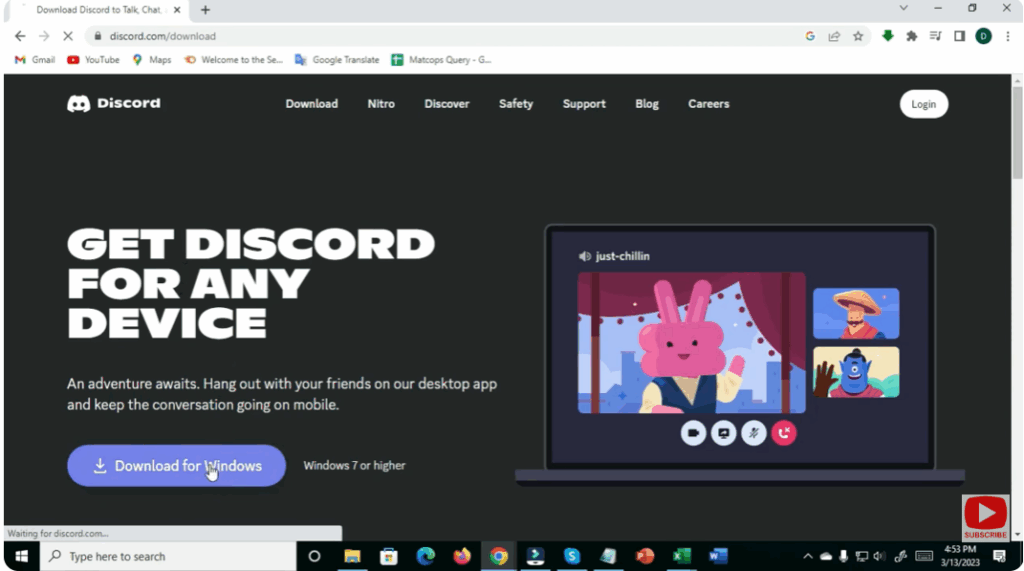The width and height of the screenshot is (1024, 571).
Task: Click the volume speaker tray icon
Action: pos(879,556)
